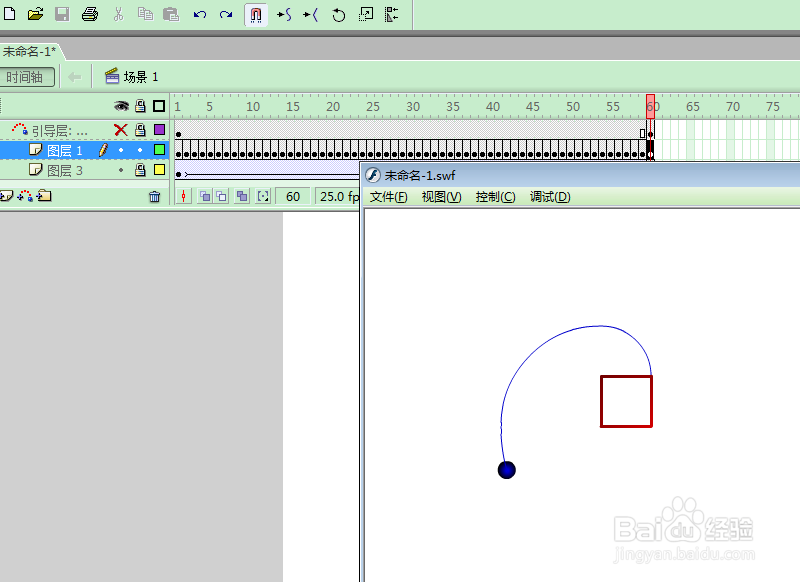Click the Add Motion Guide icon

coord(25,196)
